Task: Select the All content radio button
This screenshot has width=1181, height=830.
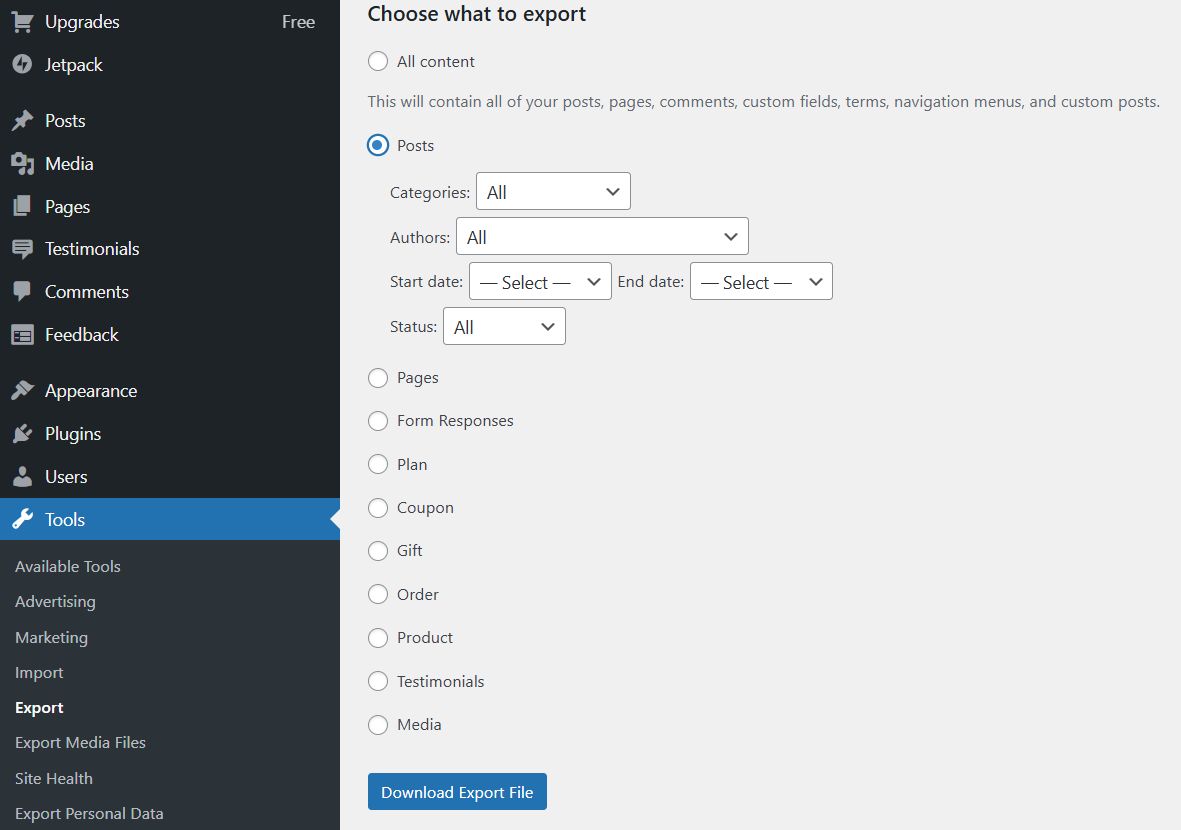Action: pyautogui.click(x=378, y=61)
